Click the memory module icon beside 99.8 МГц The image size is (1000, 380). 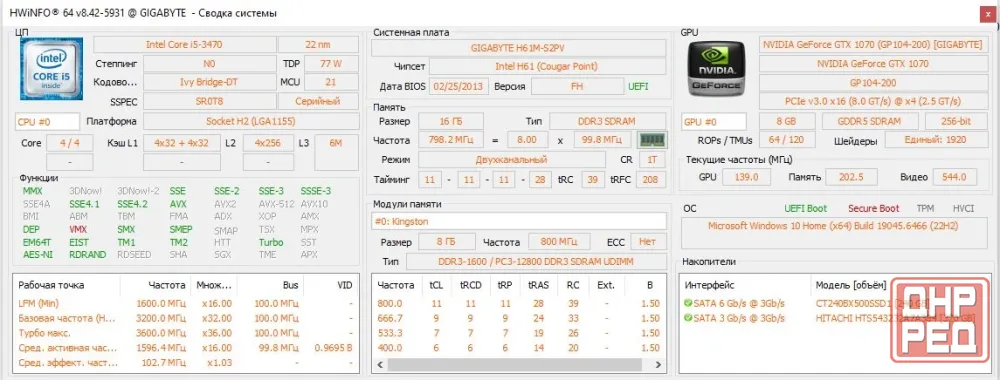[x=652, y=140]
